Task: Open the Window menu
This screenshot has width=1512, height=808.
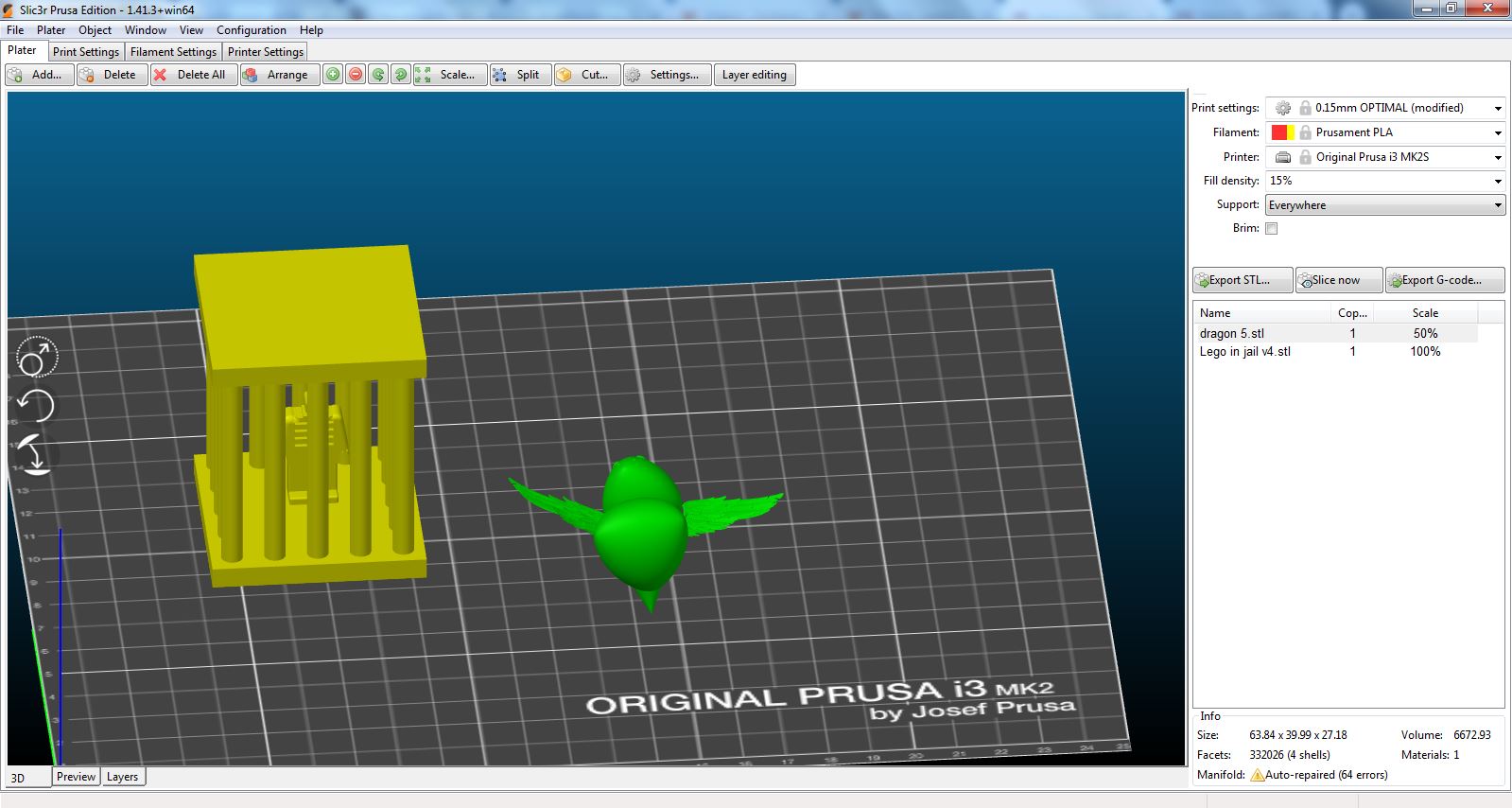Action: pyautogui.click(x=146, y=30)
